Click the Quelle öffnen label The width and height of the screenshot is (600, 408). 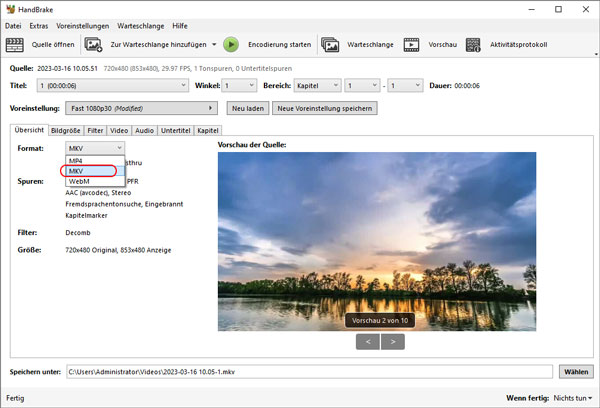(x=53, y=45)
